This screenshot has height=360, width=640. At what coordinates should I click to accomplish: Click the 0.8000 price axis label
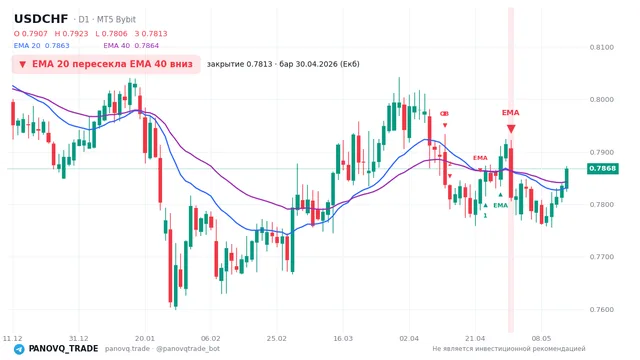[602, 100]
